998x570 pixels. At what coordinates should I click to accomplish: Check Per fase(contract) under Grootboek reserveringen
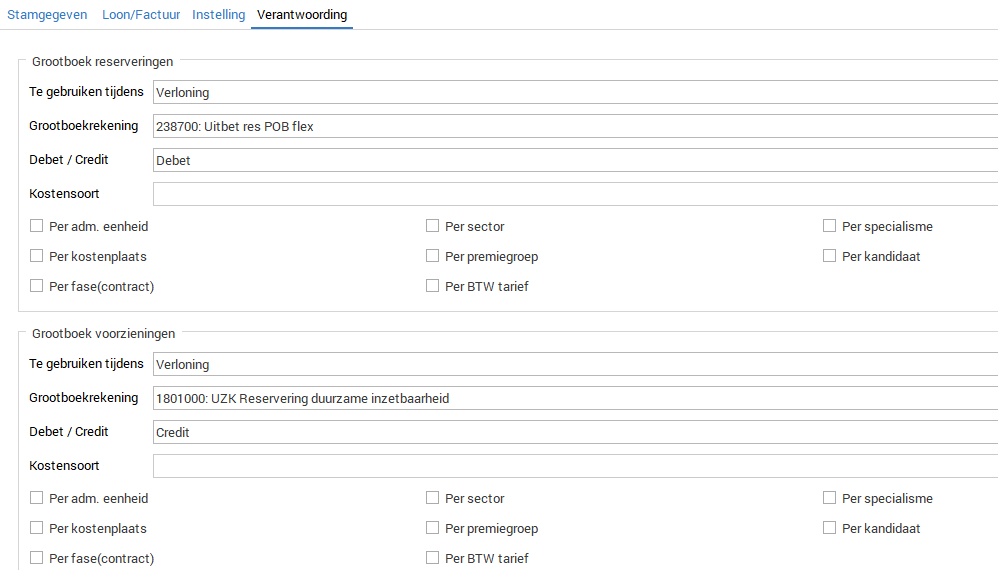point(37,287)
